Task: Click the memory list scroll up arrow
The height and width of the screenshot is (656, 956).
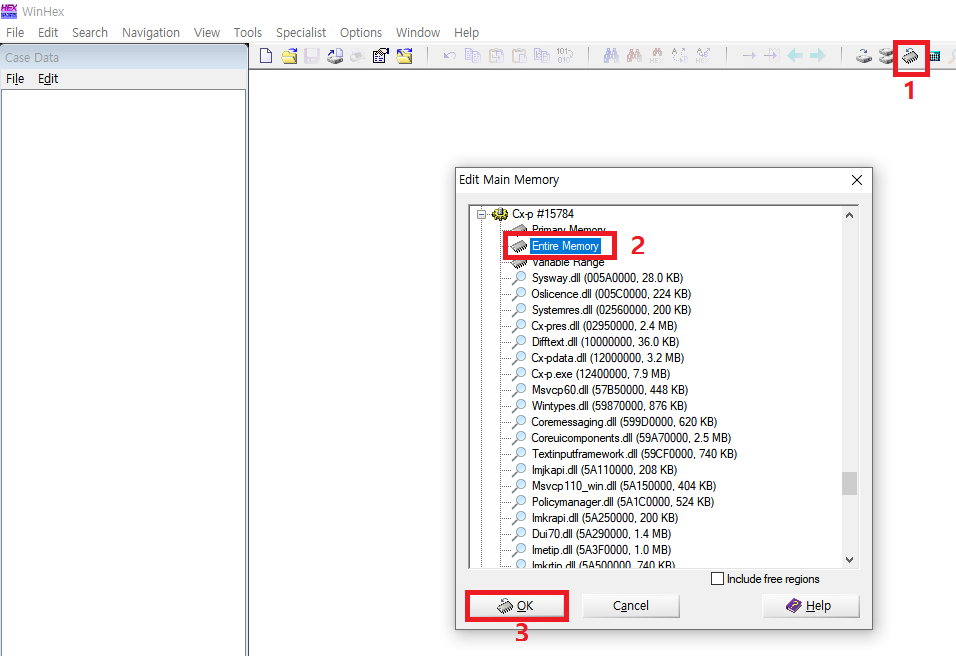Action: 849,215
